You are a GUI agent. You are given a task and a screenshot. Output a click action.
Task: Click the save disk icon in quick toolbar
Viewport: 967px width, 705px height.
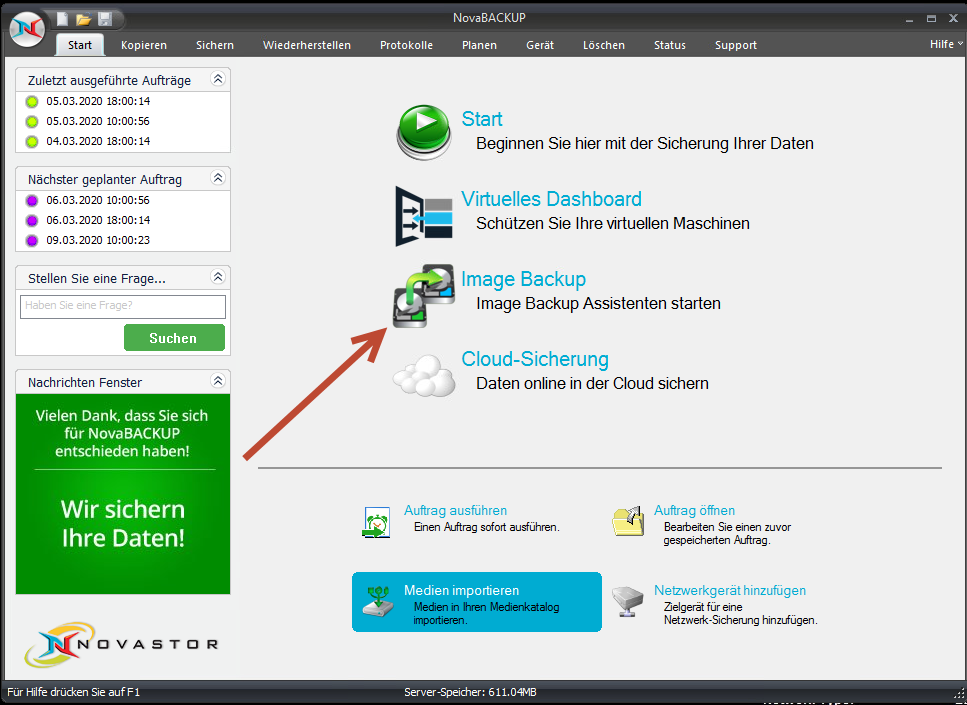click(x=105, y=19)
